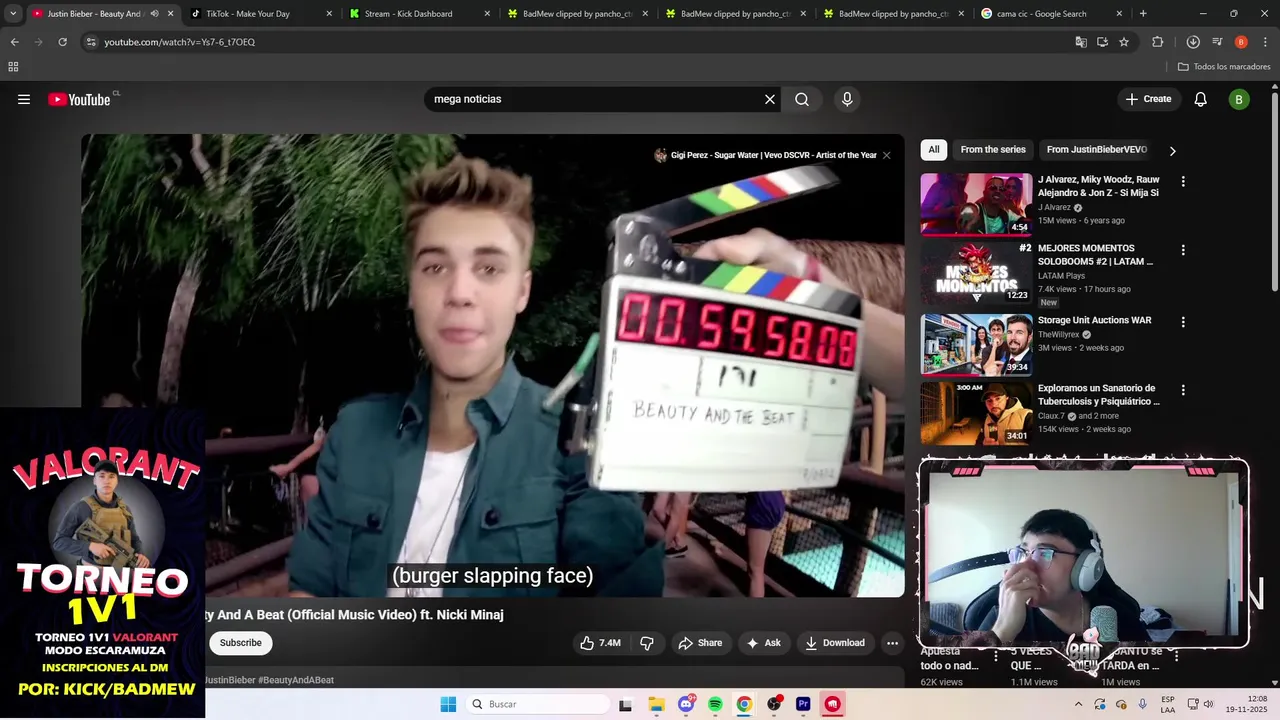Open the media controls music-note icon
The image size is (1280, 720).
[1217, 42]
